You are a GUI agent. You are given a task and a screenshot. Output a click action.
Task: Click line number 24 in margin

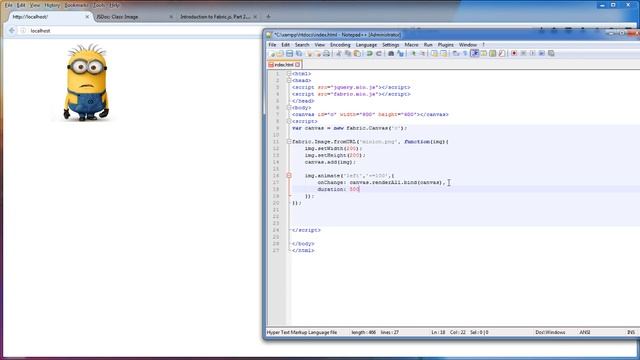point(276,230)
